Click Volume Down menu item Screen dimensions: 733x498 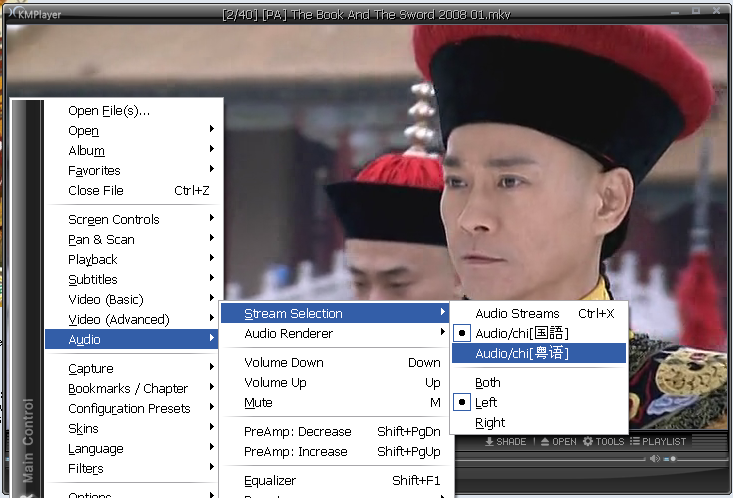coord(335,362)
